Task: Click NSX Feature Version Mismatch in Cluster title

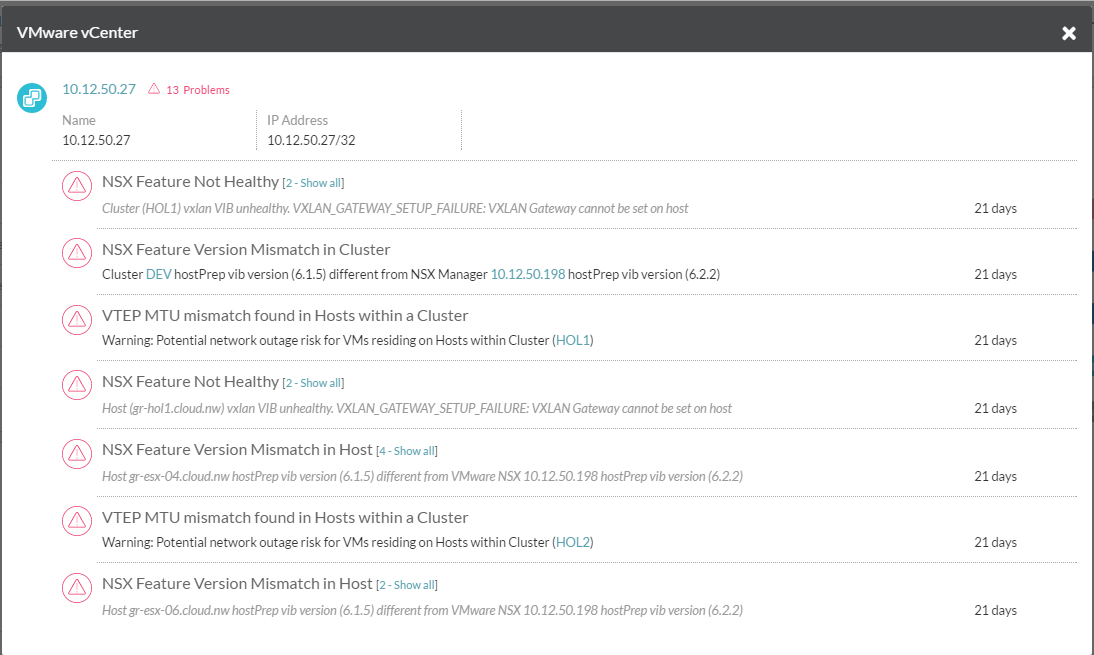Action: pos(246,249)
